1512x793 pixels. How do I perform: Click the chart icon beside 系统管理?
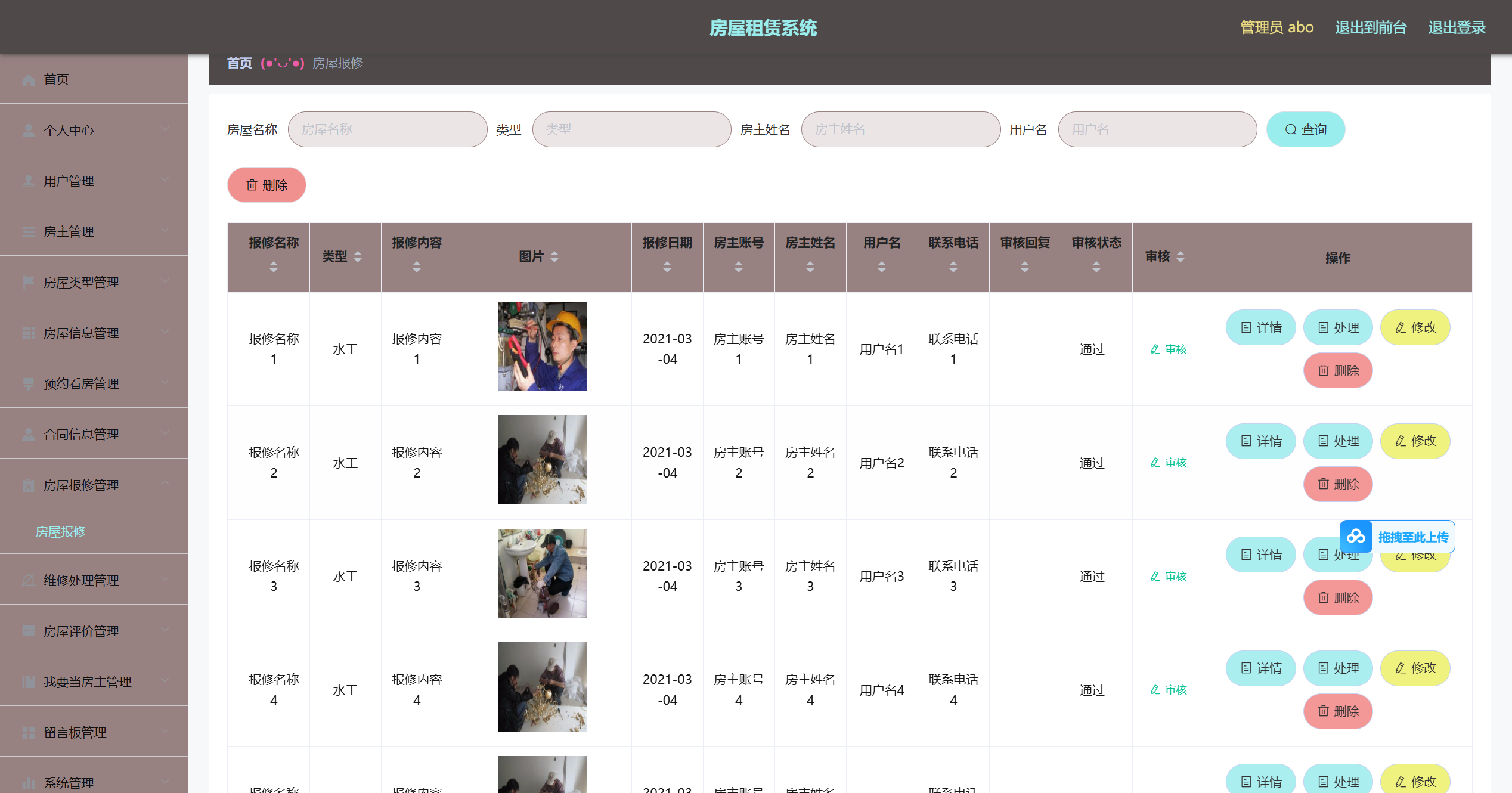(28, 783)
